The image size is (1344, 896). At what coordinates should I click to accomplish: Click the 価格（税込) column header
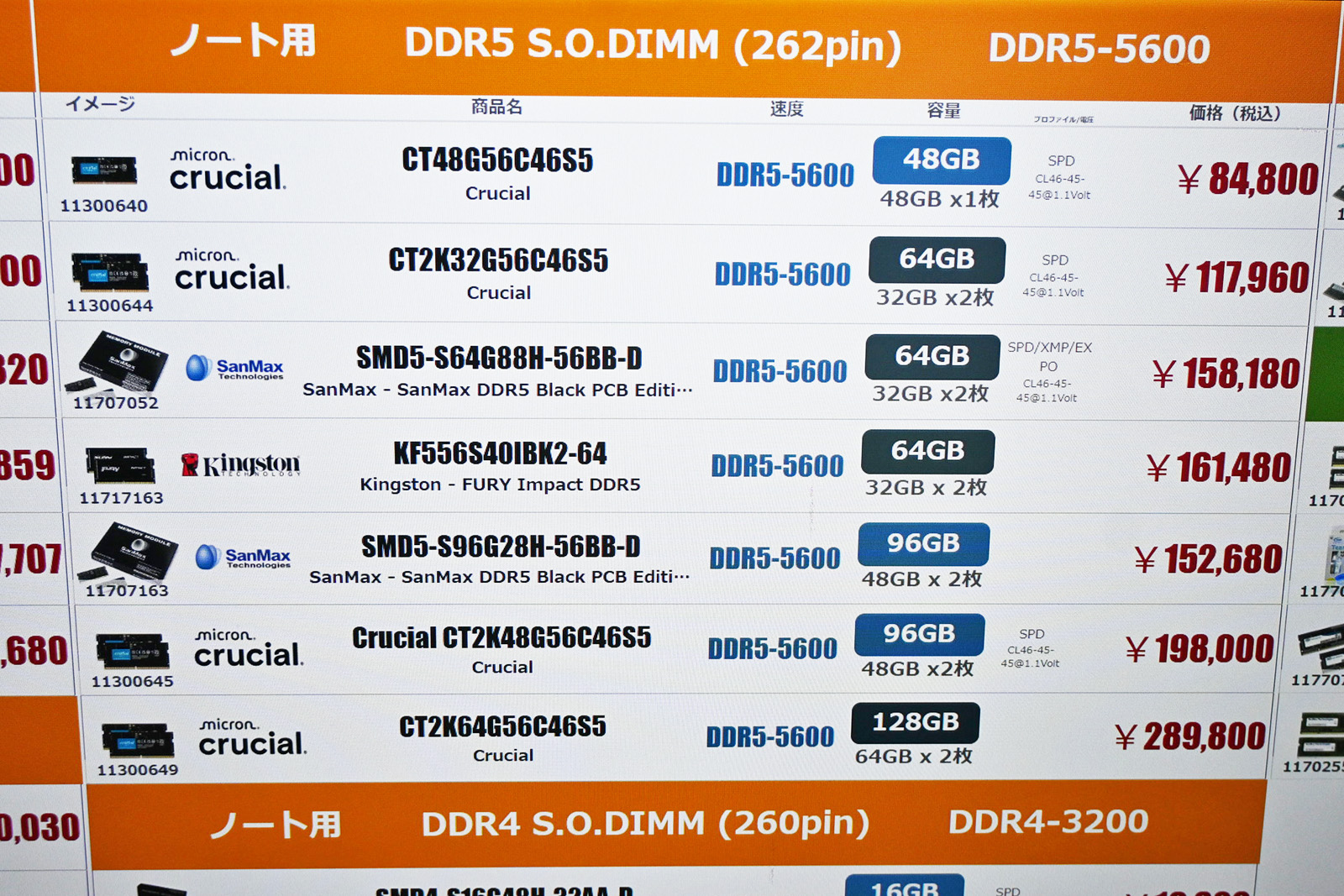click(1235, 113)
